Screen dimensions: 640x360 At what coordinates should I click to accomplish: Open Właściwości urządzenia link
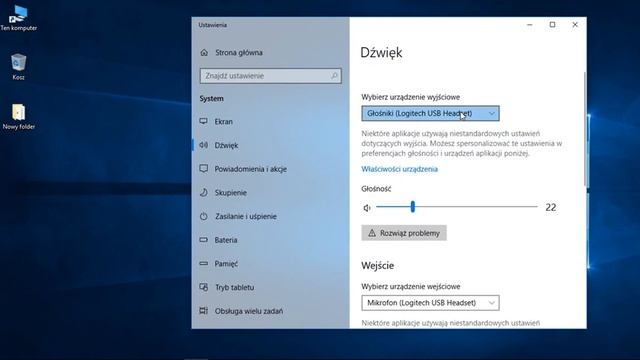[x=399, y=169]
